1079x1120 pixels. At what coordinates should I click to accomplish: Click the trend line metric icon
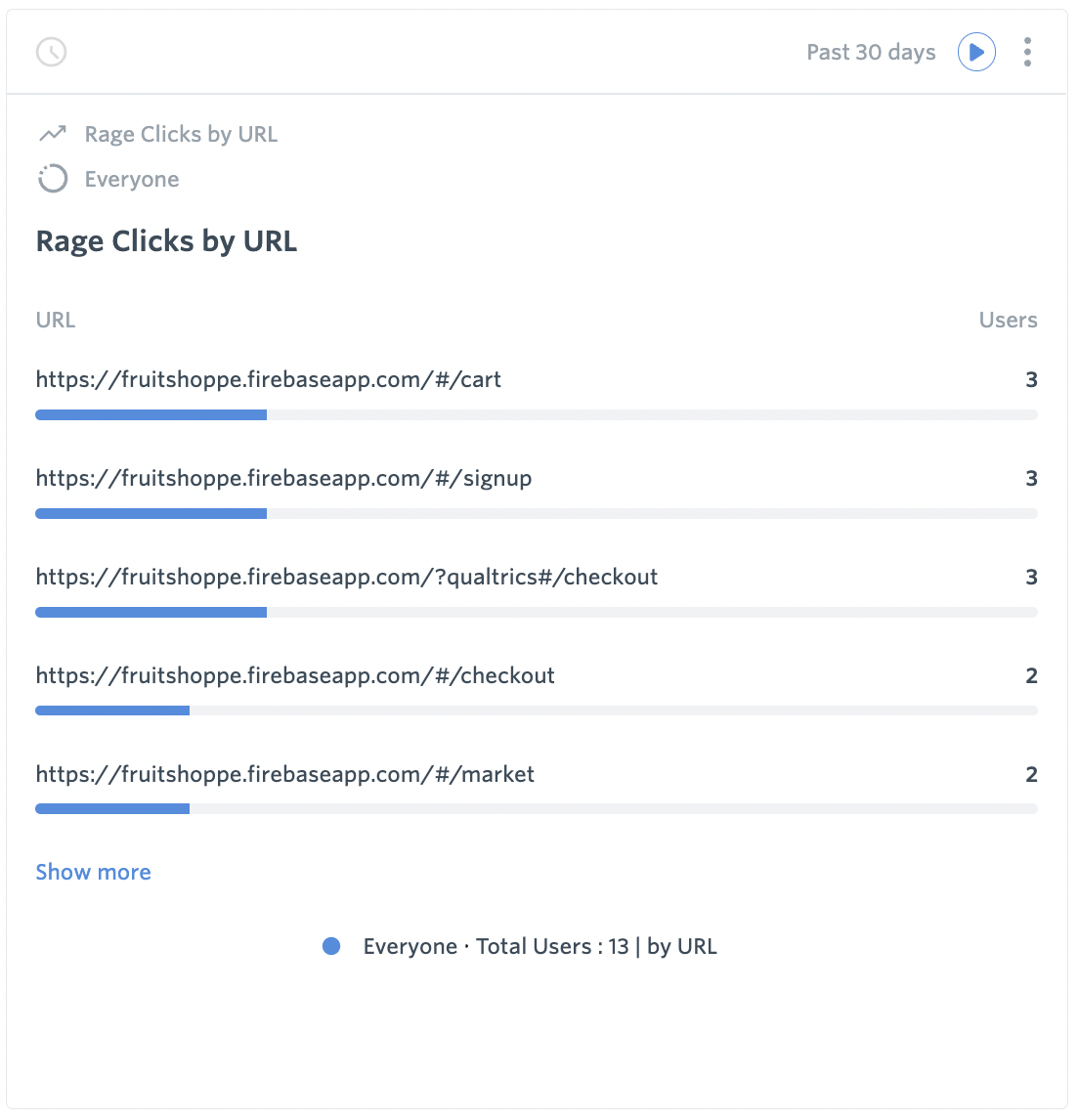52,133
